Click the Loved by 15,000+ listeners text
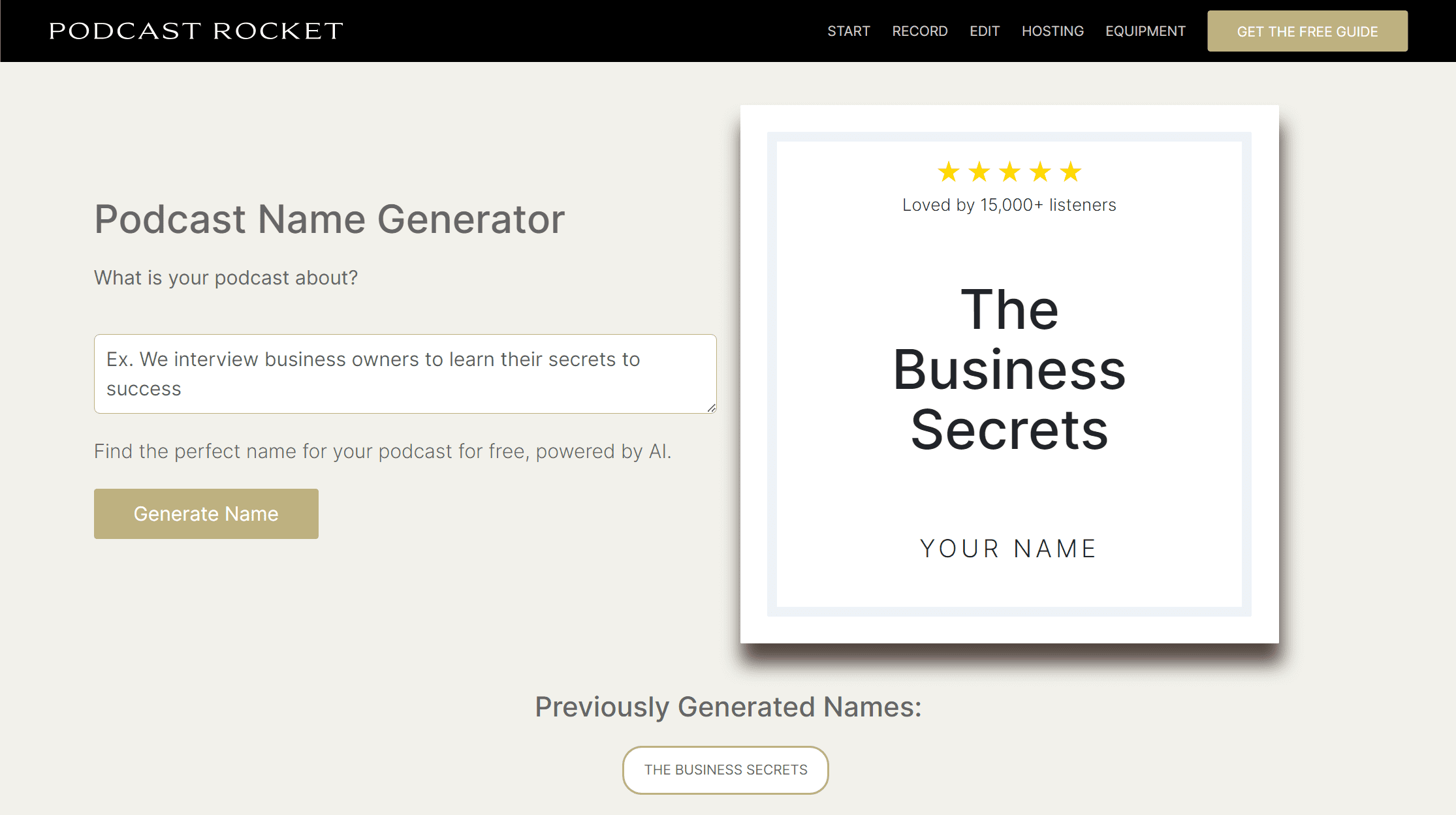The width and height of the screenshot is (1456, 815). coord(1009,204)
